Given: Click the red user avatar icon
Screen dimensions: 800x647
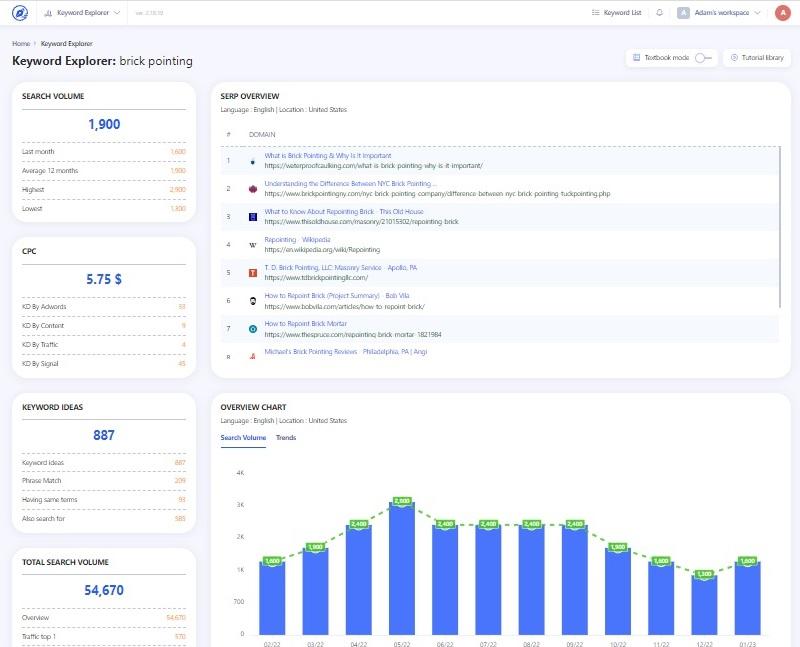Looking at the screenshot, I should [781, 13].
